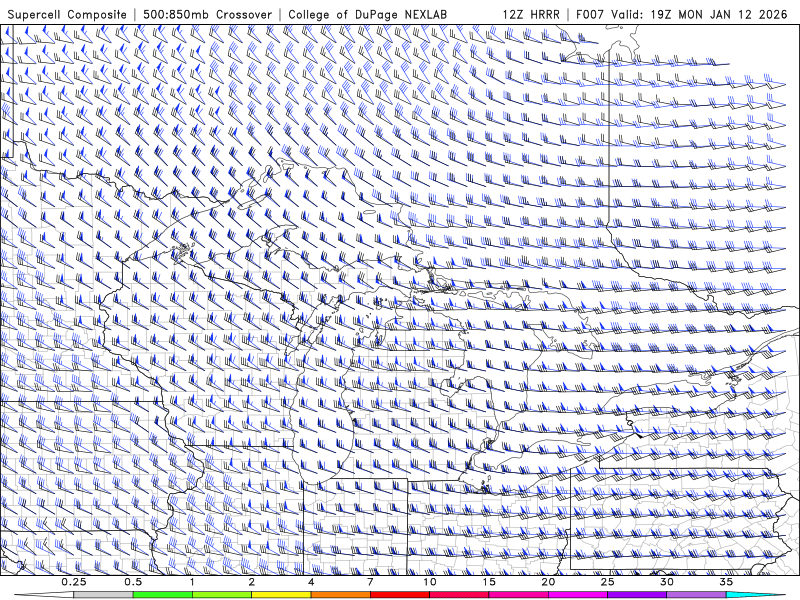Click the 10 scale value
The width and height of the screenshot is (800, 600).
[430, 582]
